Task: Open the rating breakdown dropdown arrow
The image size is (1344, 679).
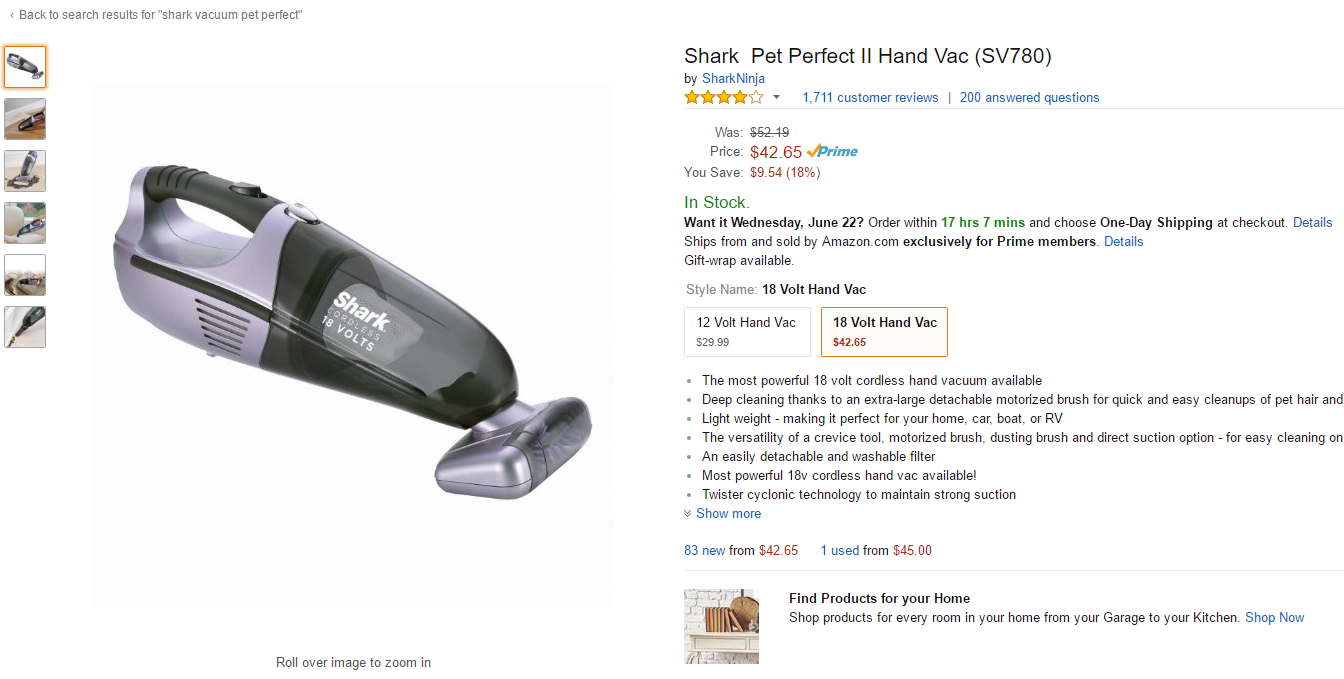Action: point(776,98)
